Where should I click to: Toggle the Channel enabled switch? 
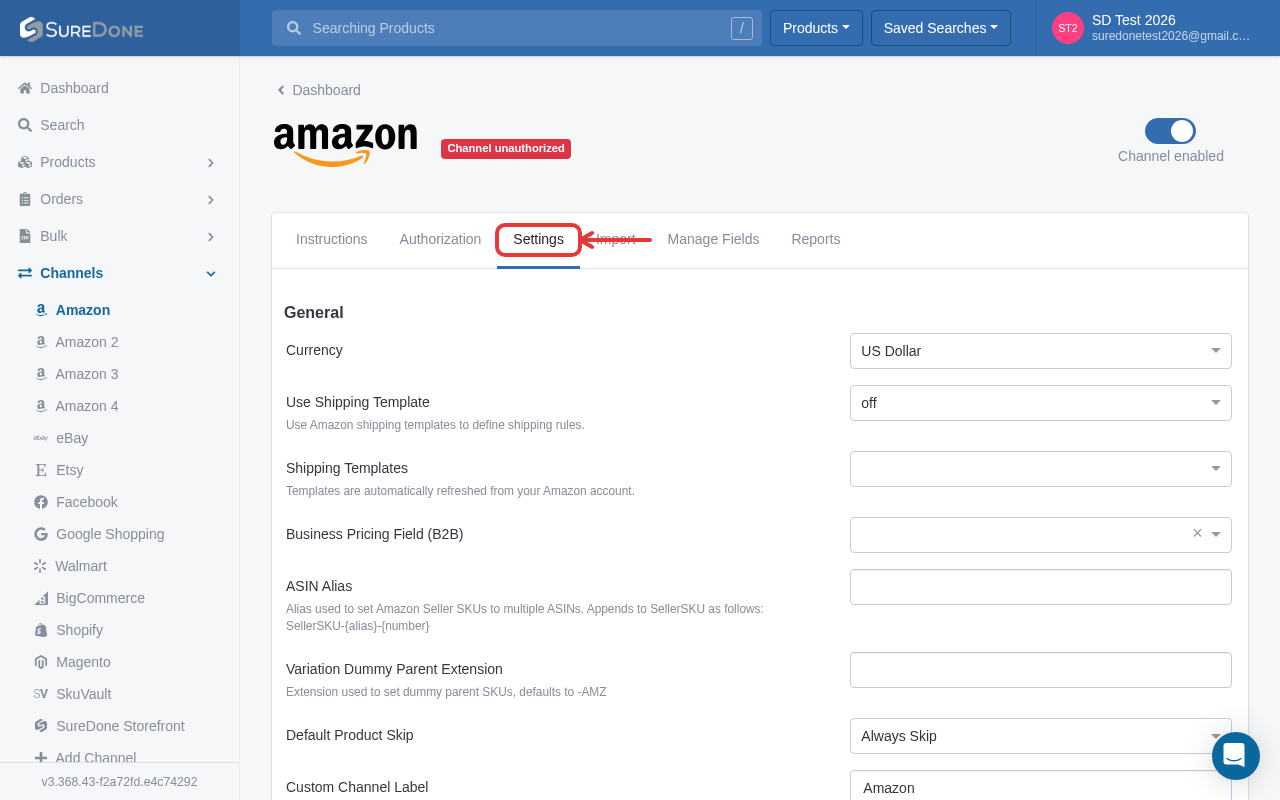[1170, 131]
